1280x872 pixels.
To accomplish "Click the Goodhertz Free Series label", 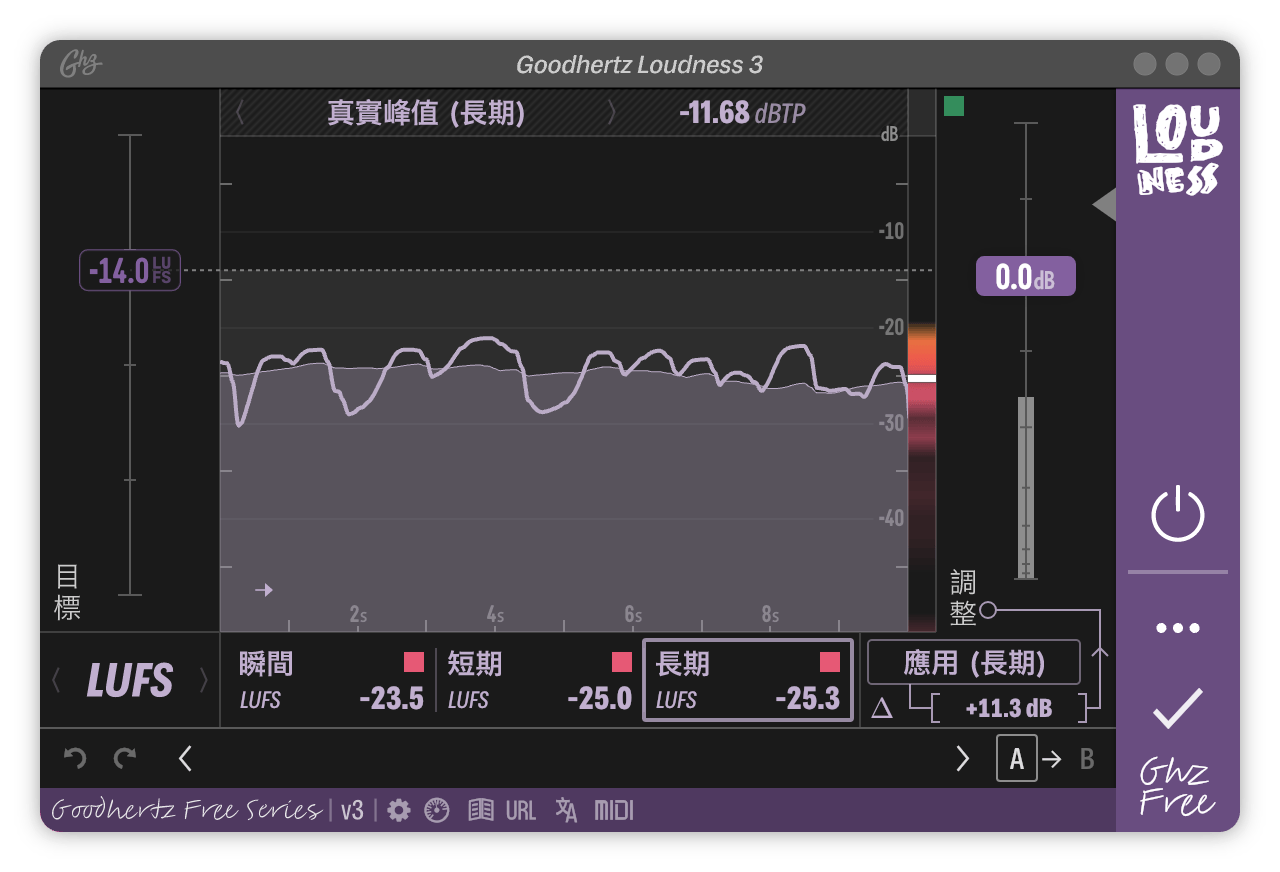I will [186, 810].
